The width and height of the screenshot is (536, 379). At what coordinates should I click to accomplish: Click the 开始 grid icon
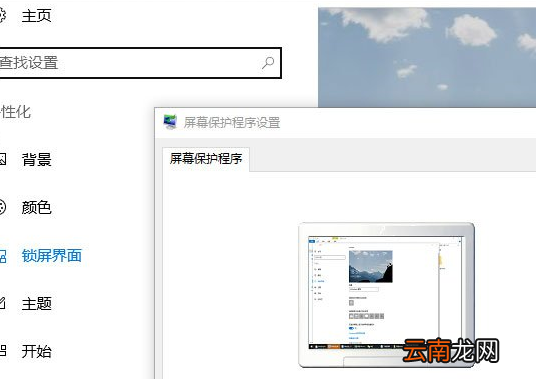pyautogui.click(x=3, y=351)
